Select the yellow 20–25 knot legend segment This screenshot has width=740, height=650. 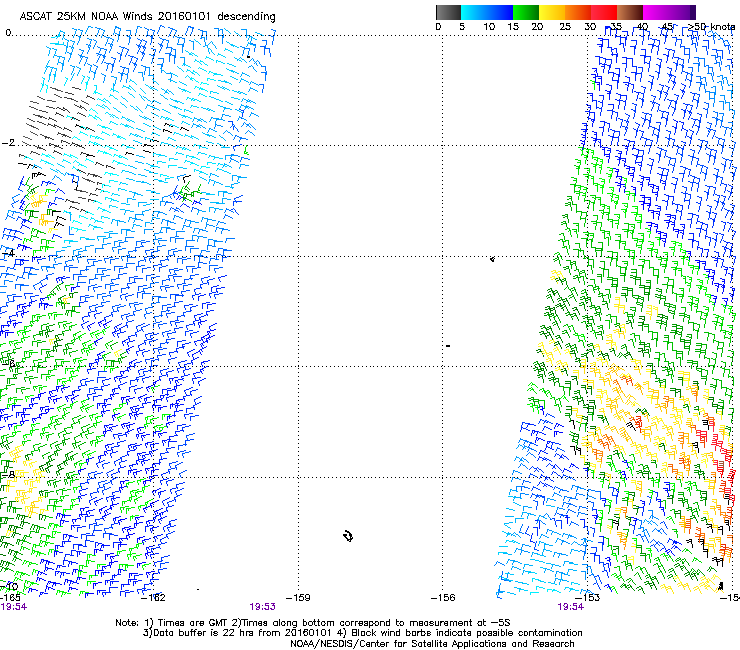(x=552, y=12)
